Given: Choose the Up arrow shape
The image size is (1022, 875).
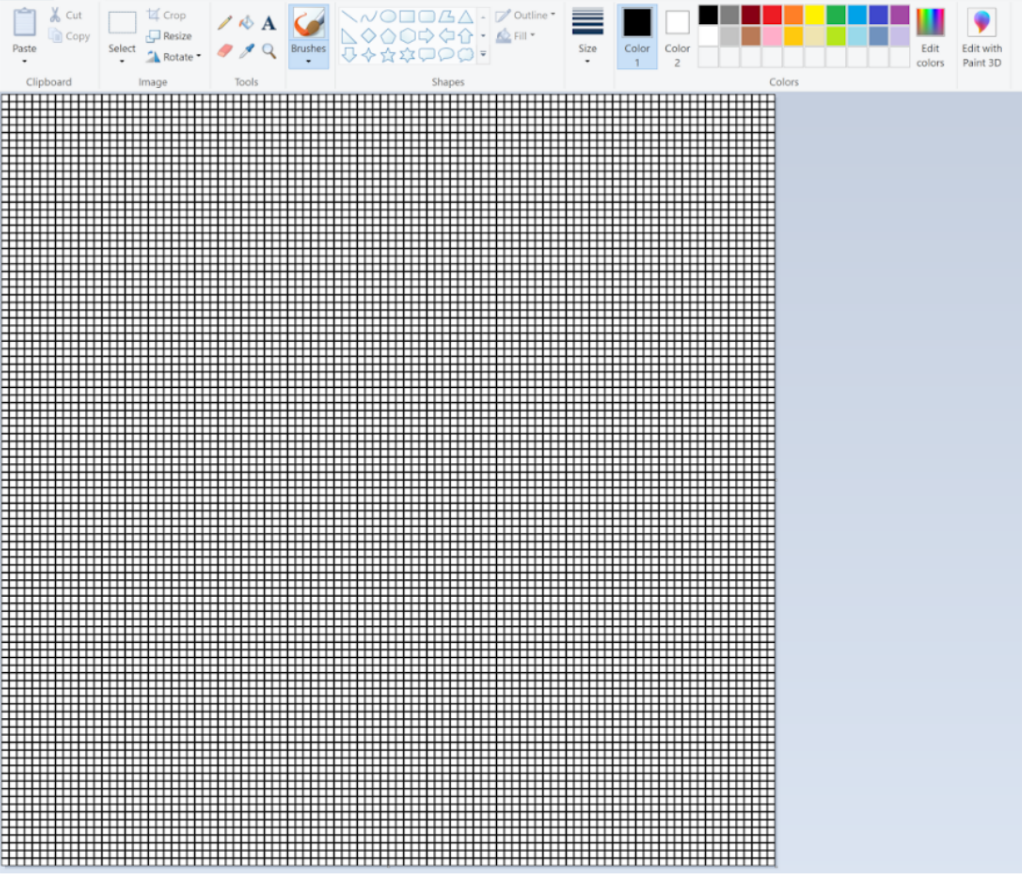Looking at the screenshot, I should point(465,36).
